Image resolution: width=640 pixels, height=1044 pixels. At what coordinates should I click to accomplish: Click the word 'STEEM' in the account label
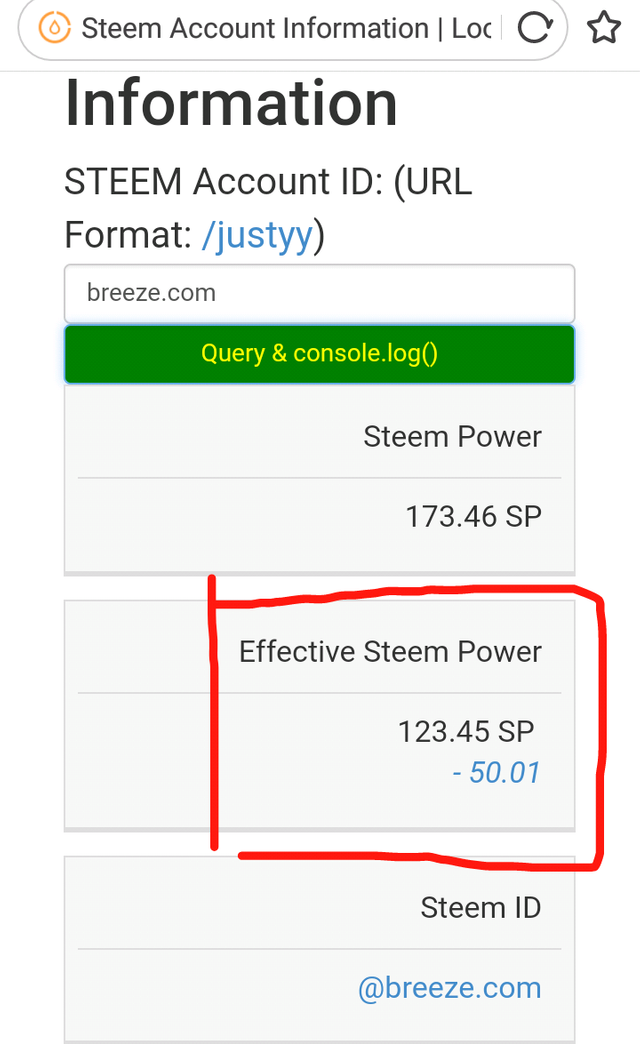tap(123, 183)
